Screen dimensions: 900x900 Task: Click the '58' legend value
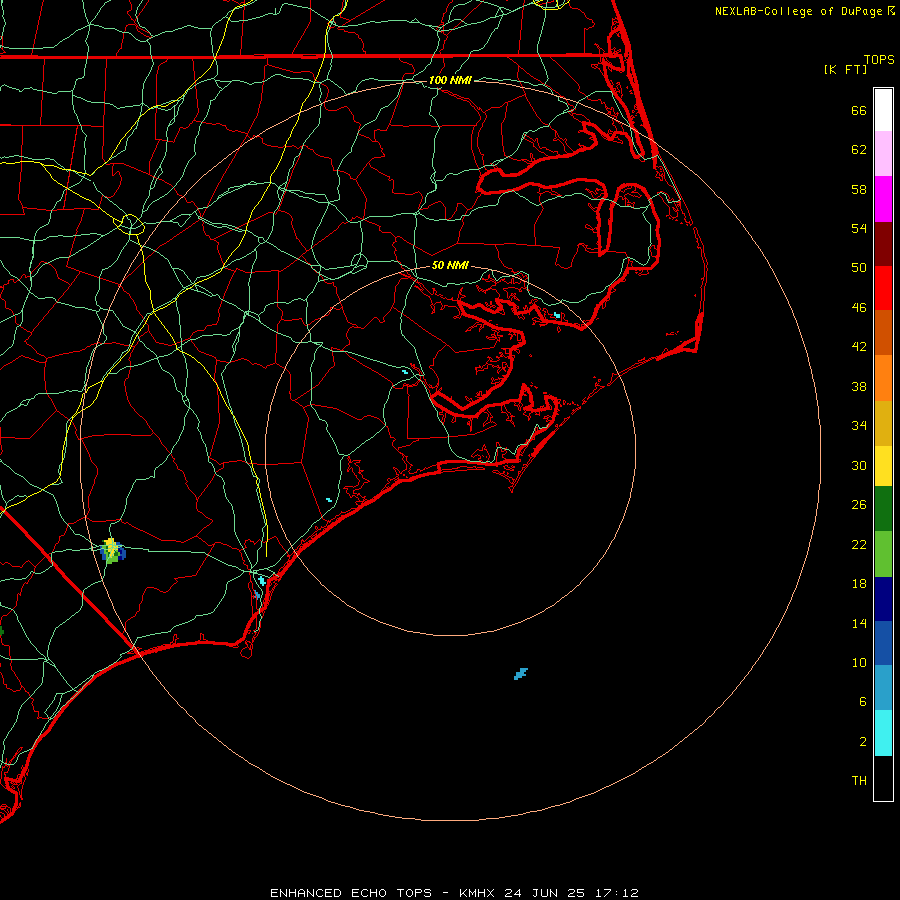tap(859, 189)
